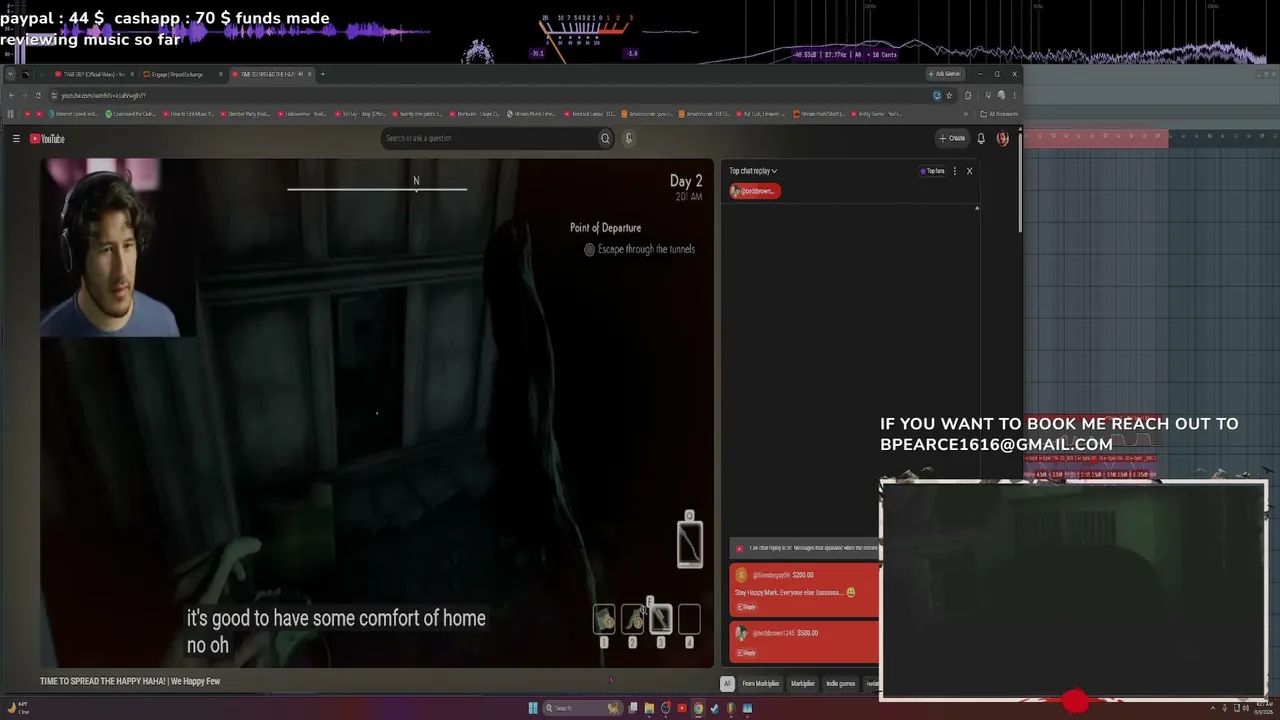Open Google Chrome from the taskbar
Screen dimensions: 1280x720
pos(698,709)
